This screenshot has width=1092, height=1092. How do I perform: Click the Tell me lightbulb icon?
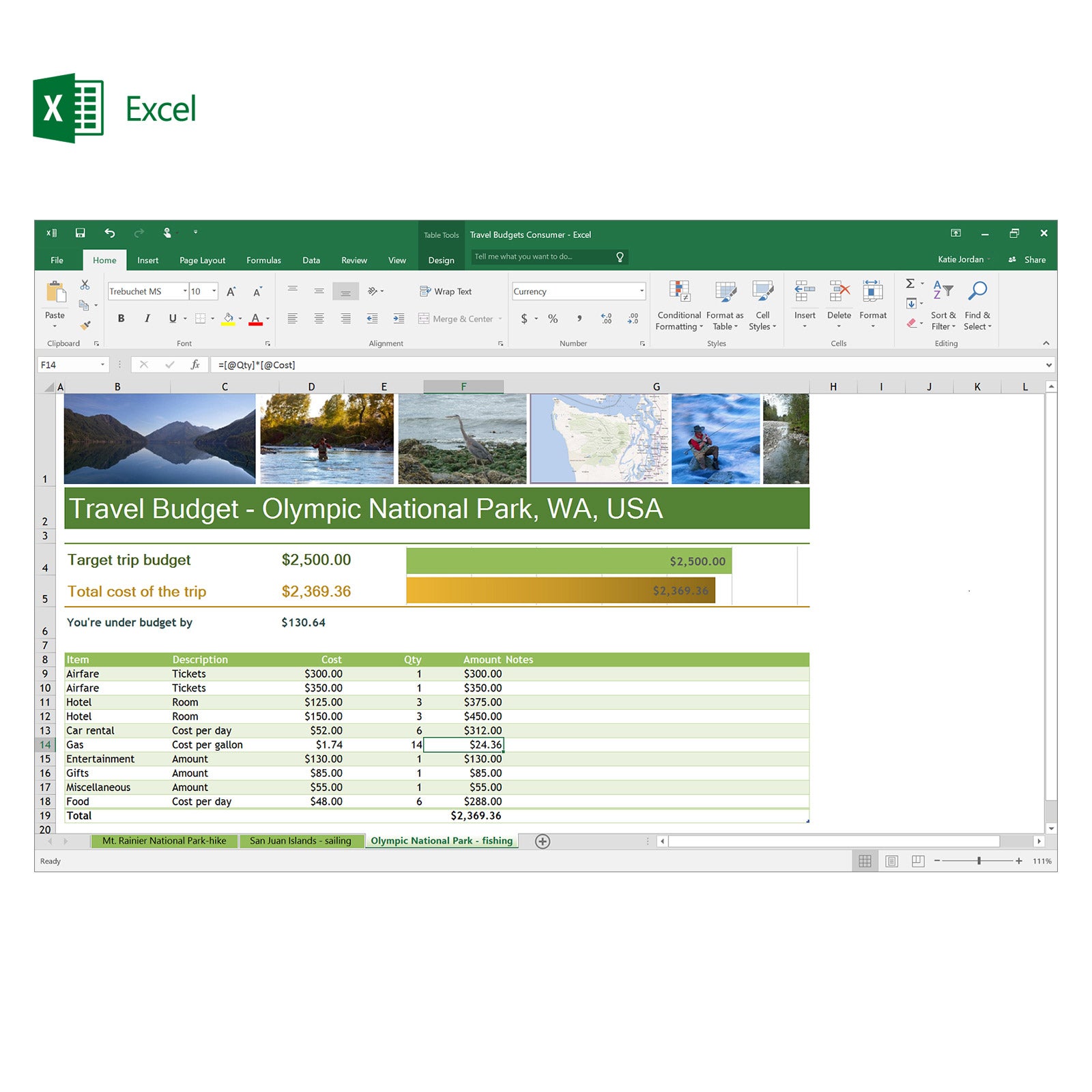[620, 257]
